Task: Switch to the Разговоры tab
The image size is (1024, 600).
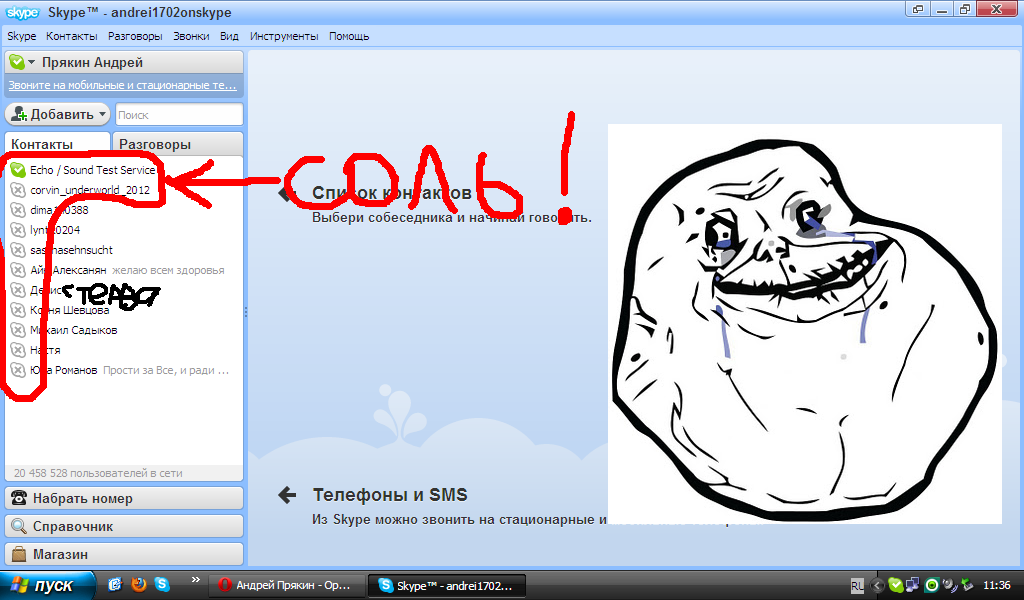Action: tap(178, 144)
